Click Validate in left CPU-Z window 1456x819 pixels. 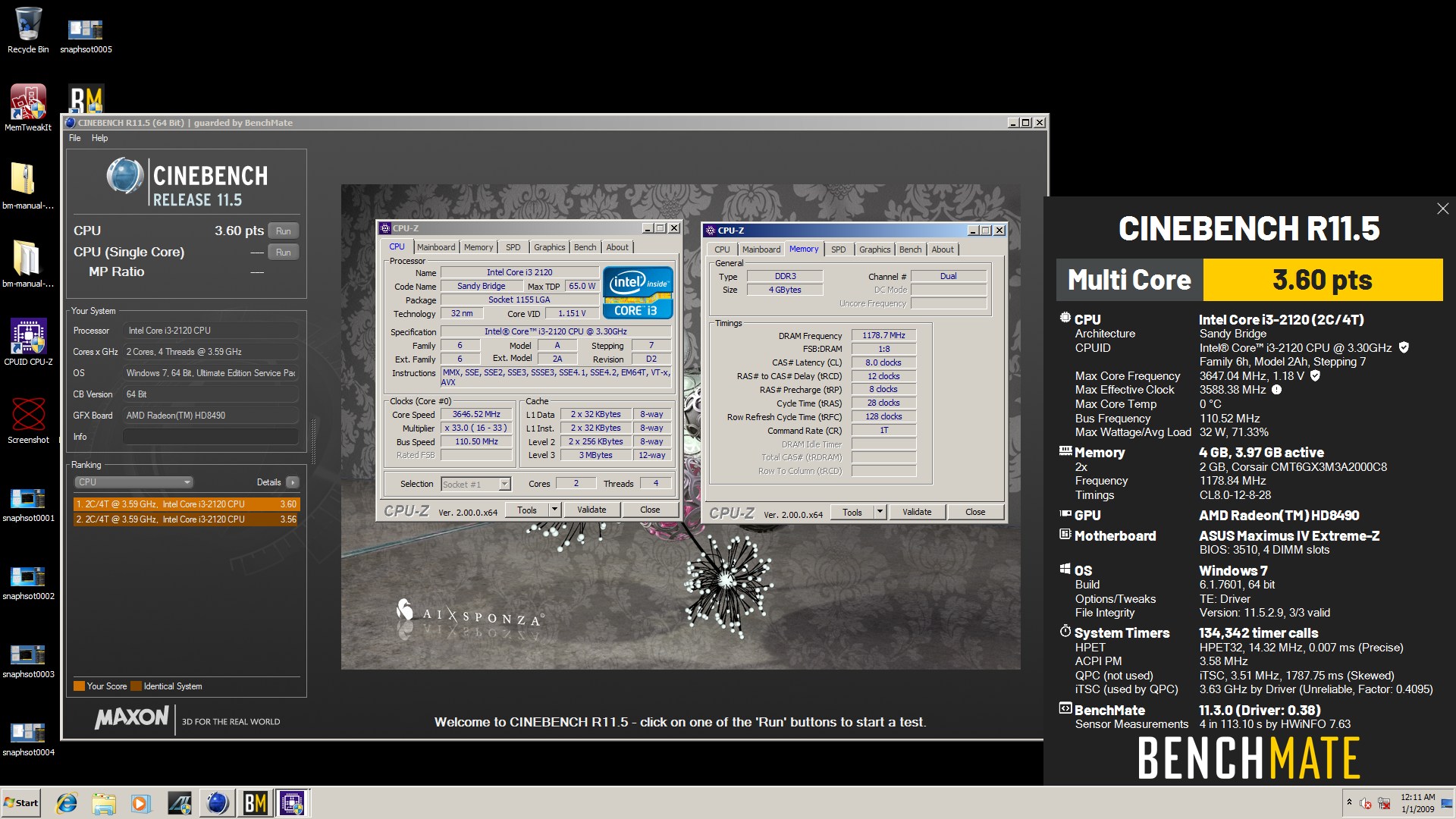click(x=591, y=510)
